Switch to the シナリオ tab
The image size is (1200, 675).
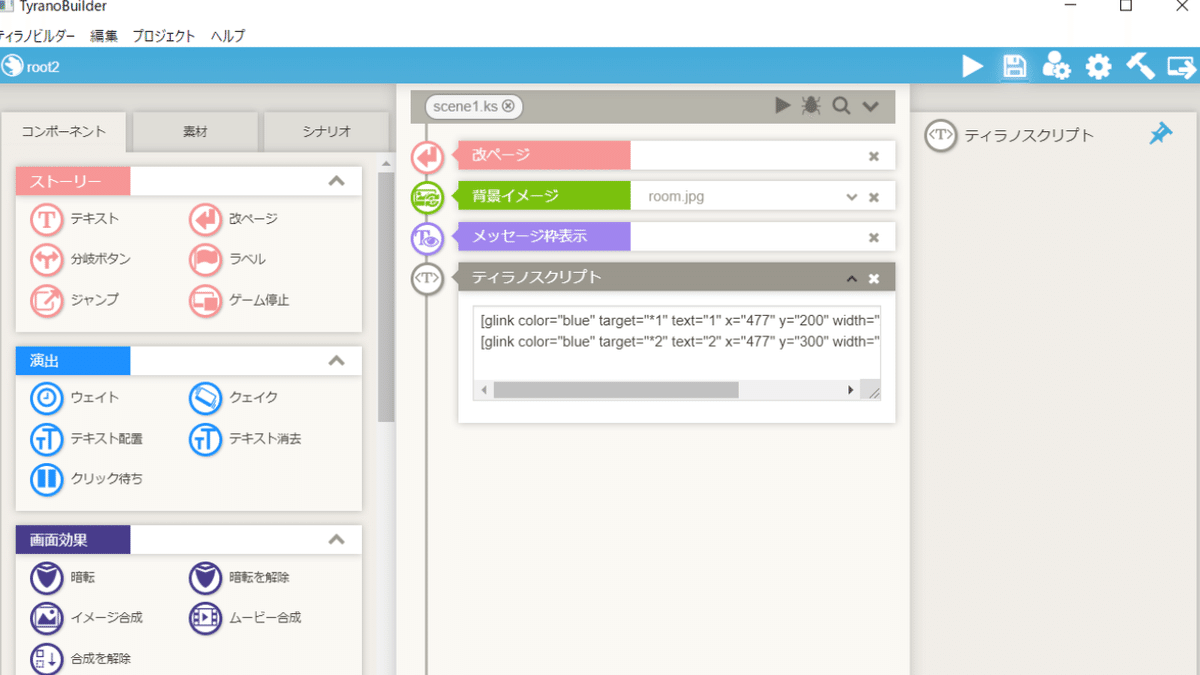click(x=327, y=132)
